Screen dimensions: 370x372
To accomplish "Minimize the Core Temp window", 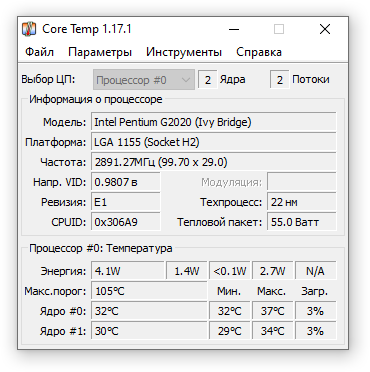I will coord(234,29).
